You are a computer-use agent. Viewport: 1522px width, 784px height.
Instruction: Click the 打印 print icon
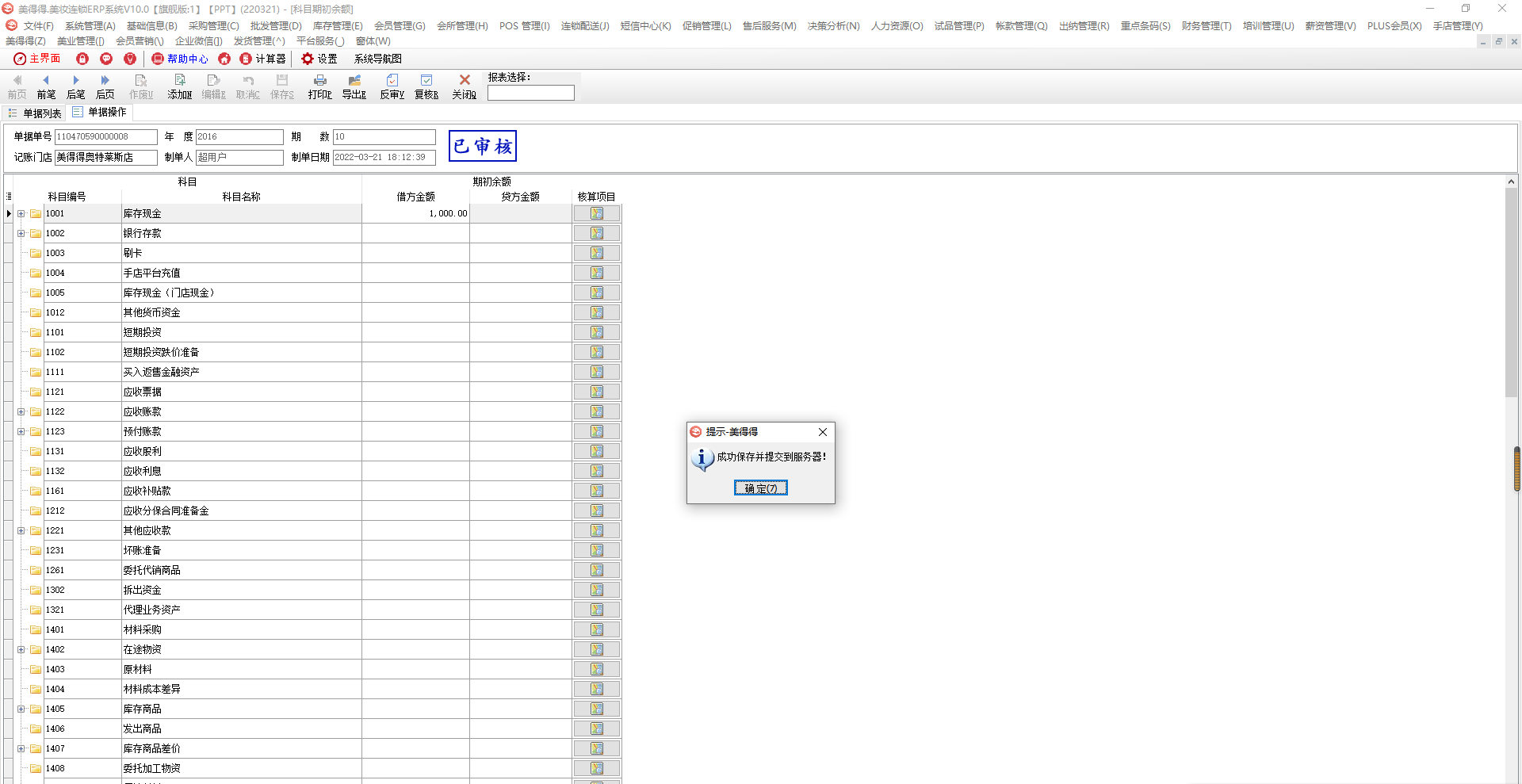320,80
